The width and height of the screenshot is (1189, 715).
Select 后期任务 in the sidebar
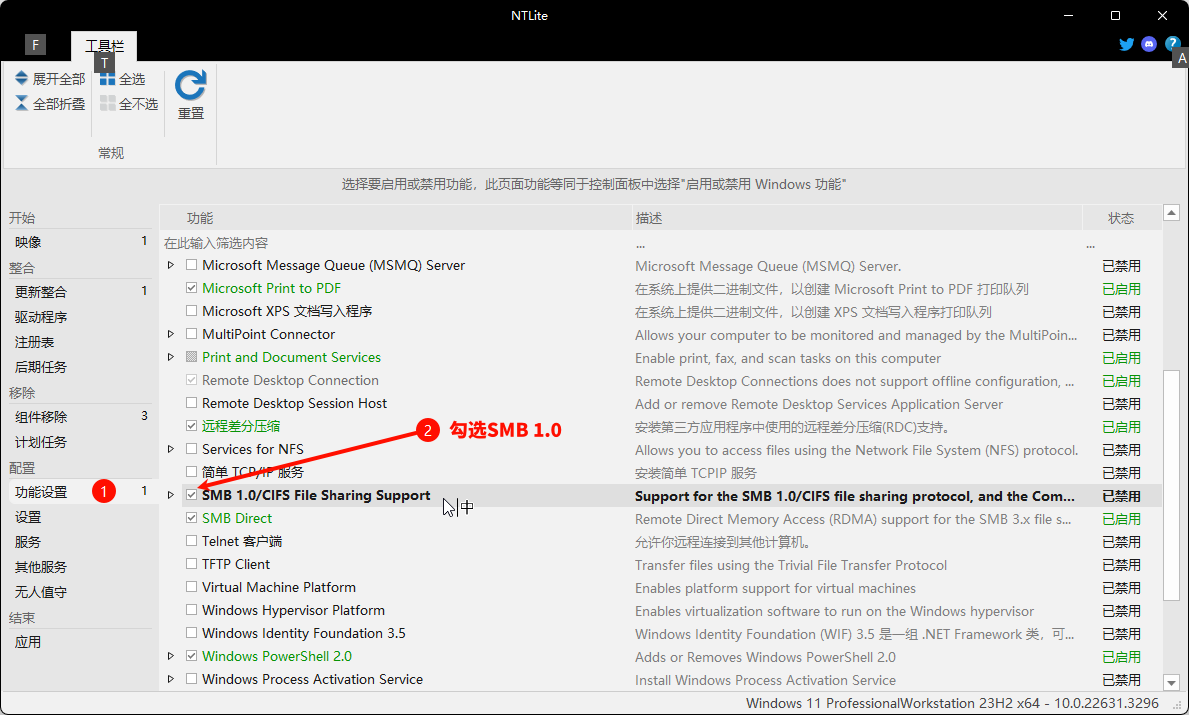tap(80, 367)
